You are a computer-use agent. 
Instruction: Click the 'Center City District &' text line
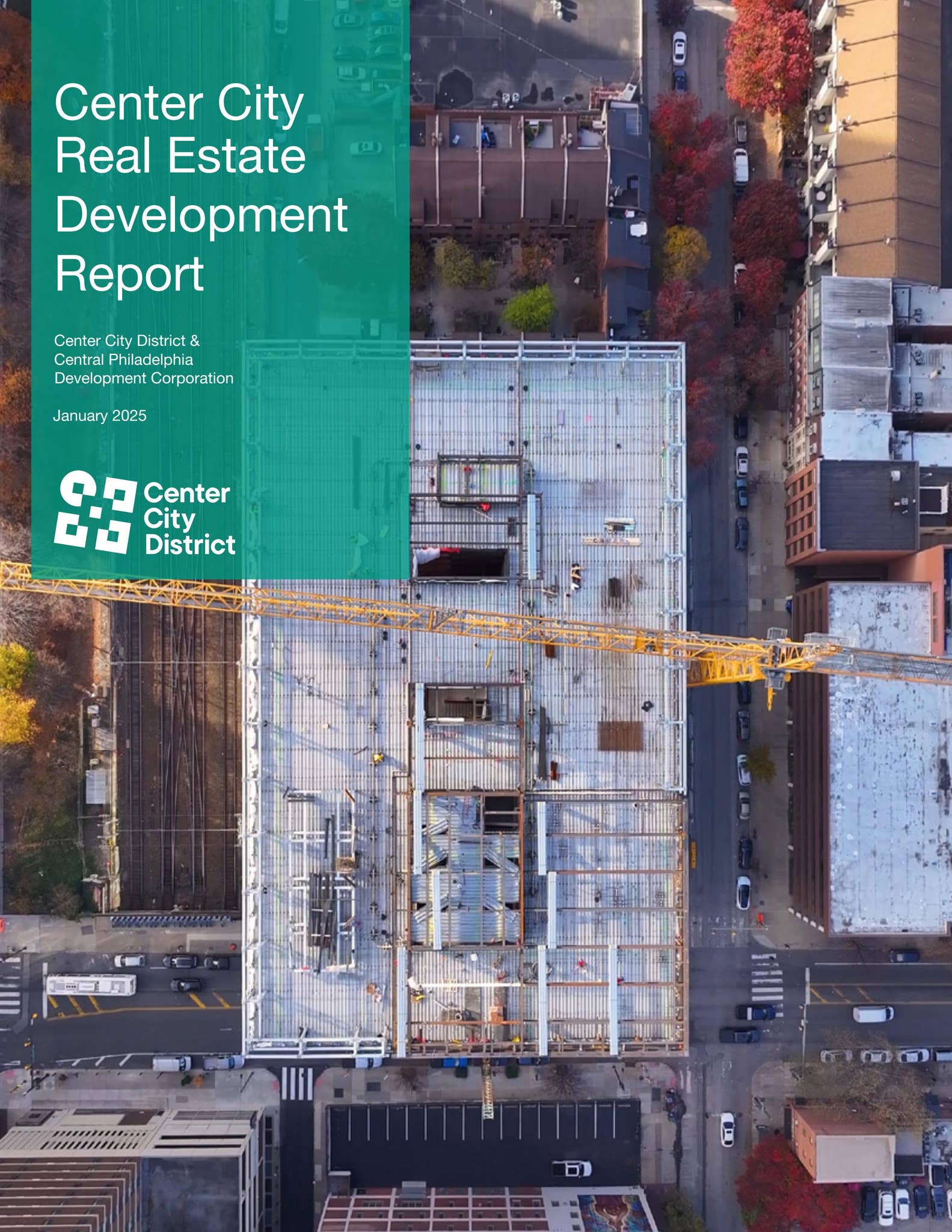[x=127, y=340]
